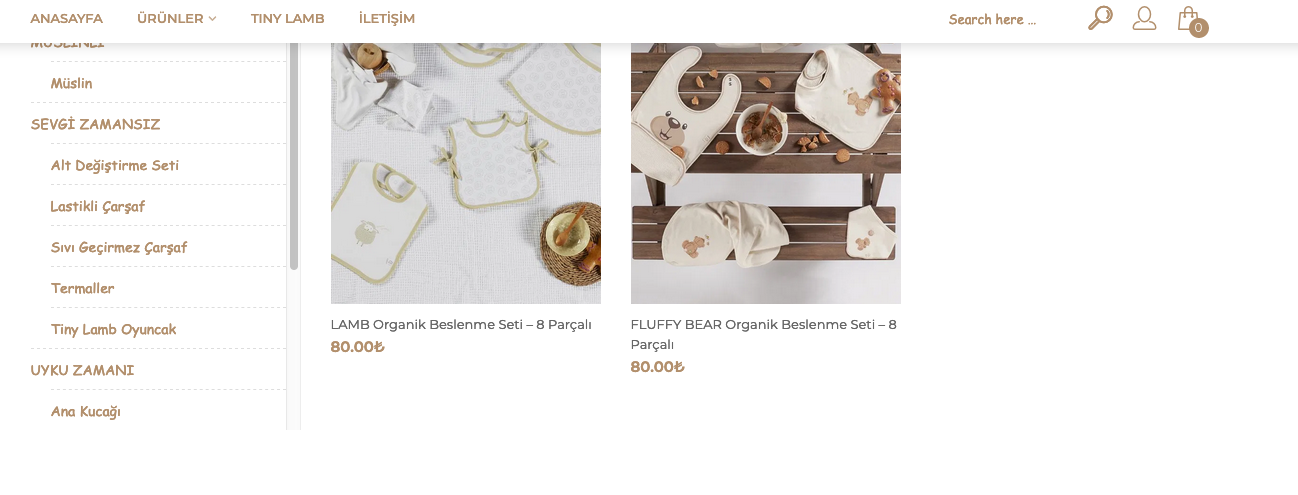Expand the ÜRÜNLER dropdown menu

click(x=177, y=18)
